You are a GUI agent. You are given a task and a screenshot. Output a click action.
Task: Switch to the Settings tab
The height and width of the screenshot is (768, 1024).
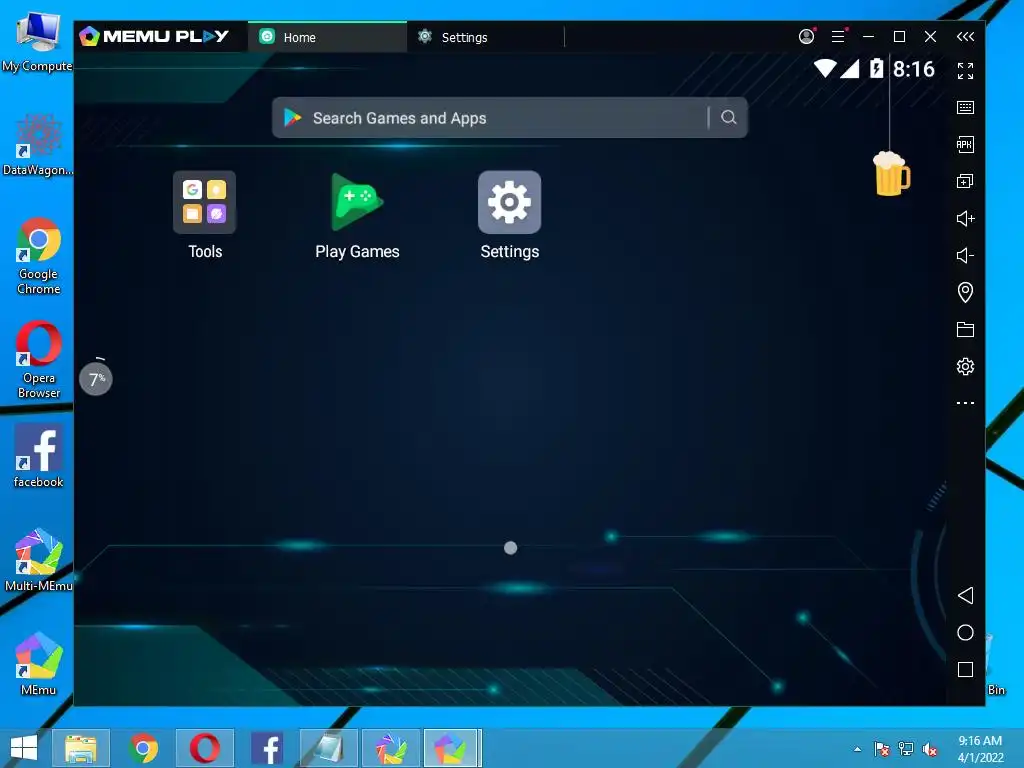[x=485, y=37]
